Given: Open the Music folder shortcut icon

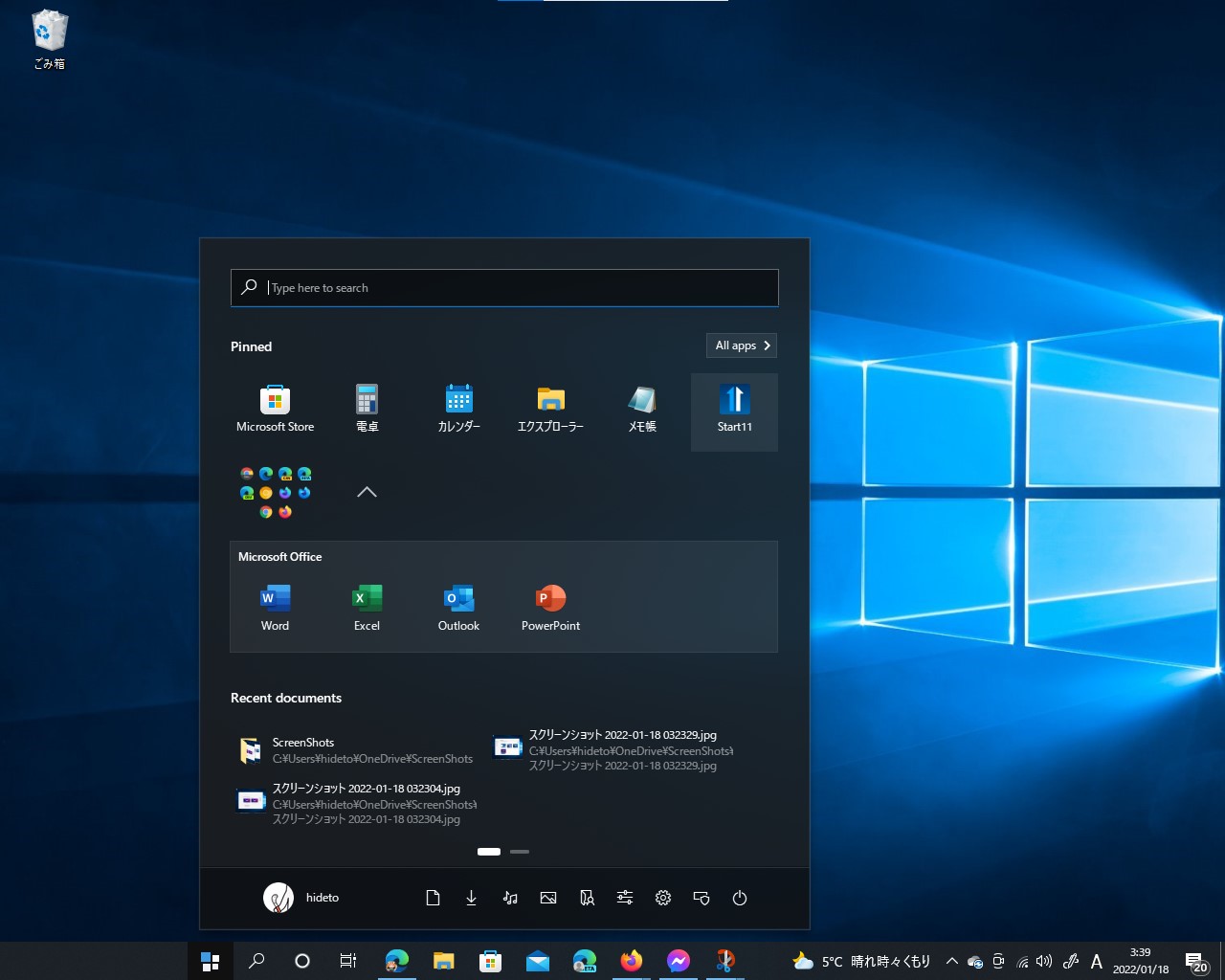Looking at the screenshot, I should tap(510, 898).
